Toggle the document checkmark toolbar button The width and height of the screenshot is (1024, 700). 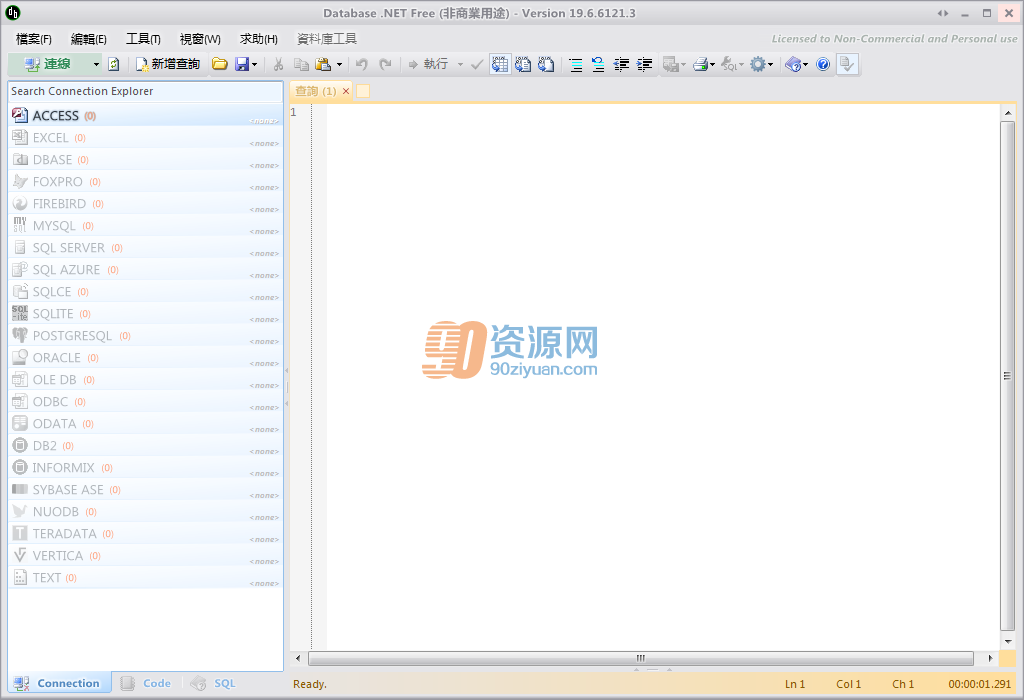(847, 64)
